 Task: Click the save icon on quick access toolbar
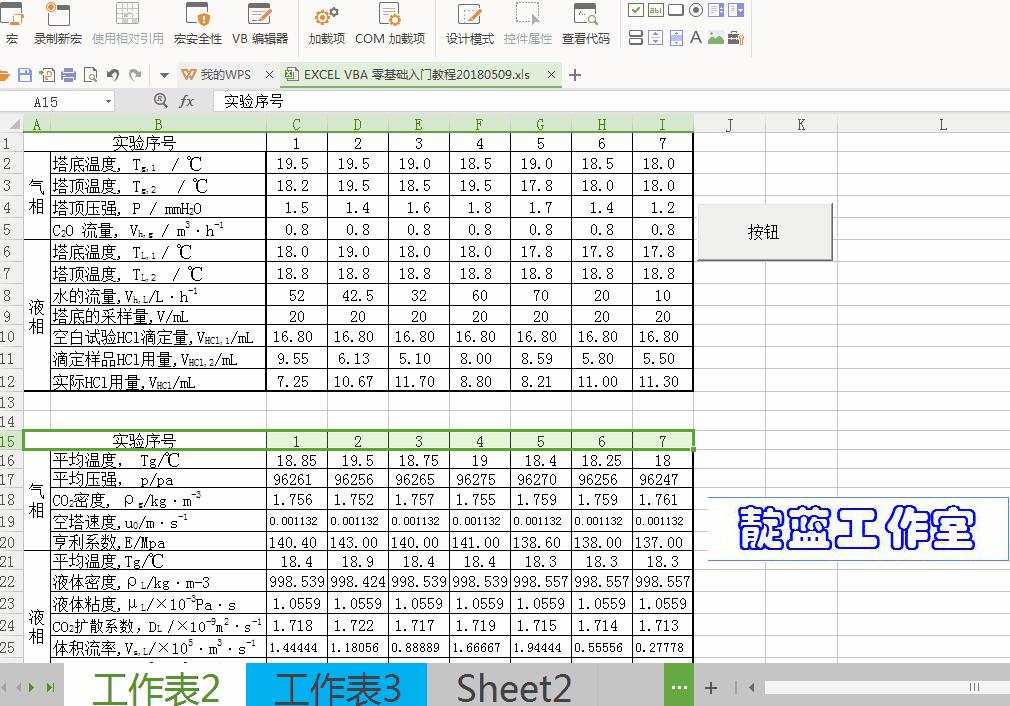(x=26, y=74)
